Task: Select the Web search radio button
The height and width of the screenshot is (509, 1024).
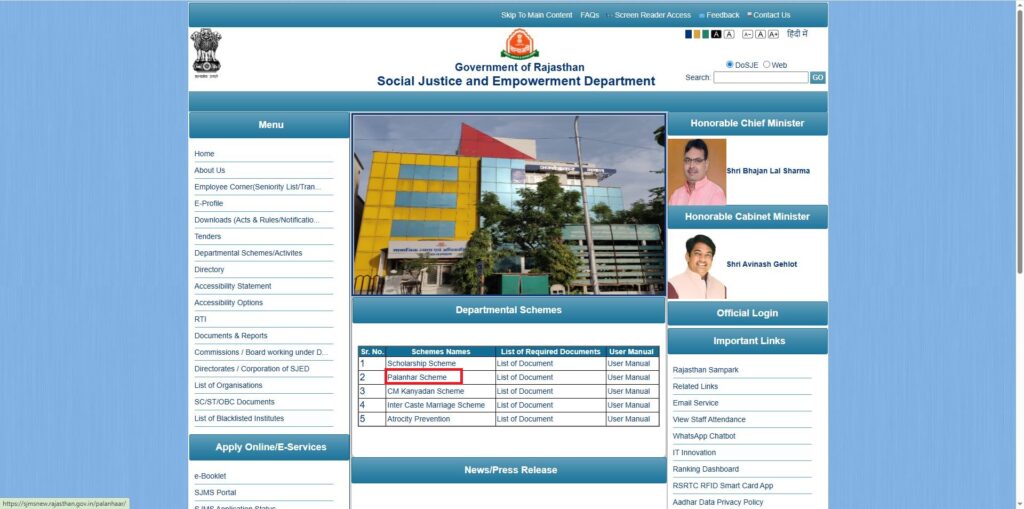Action: (767, 65)
